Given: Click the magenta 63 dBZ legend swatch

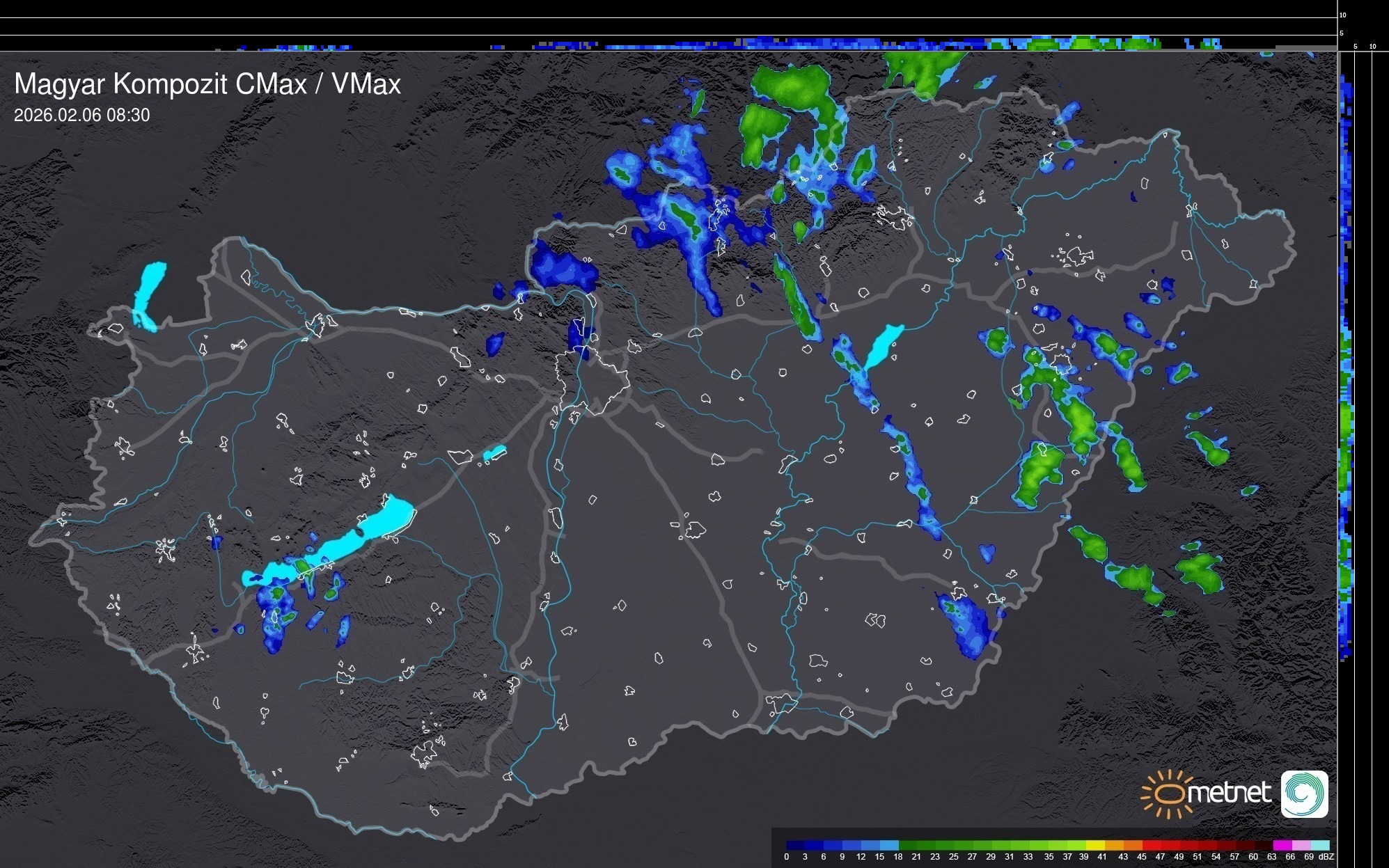Looking at the screenshot, I should coord(1282,845).
